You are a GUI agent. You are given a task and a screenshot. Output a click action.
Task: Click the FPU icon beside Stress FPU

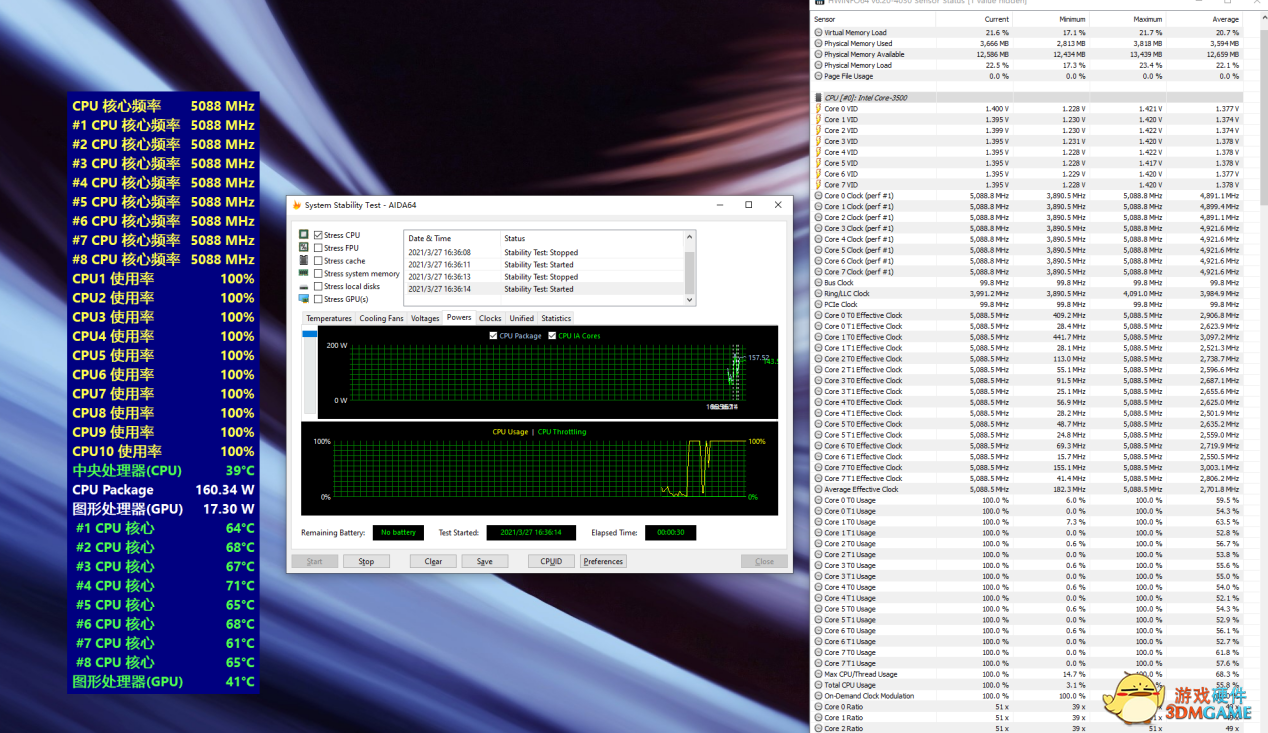click(x=304, y=247)
